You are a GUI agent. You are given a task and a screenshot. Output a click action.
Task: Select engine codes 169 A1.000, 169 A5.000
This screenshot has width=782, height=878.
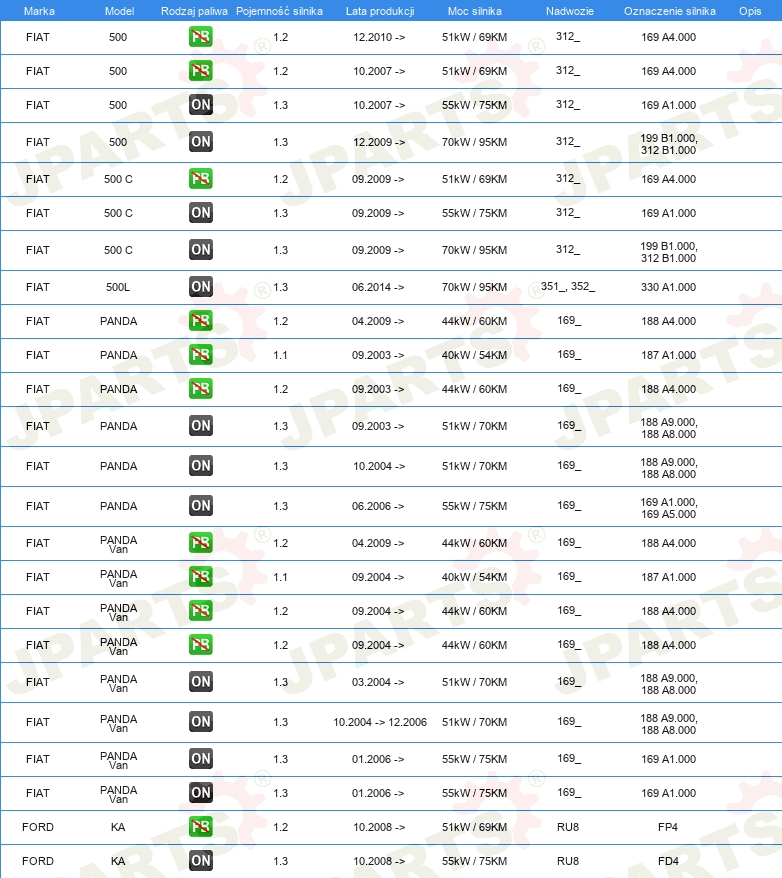(x=669, y=508)
